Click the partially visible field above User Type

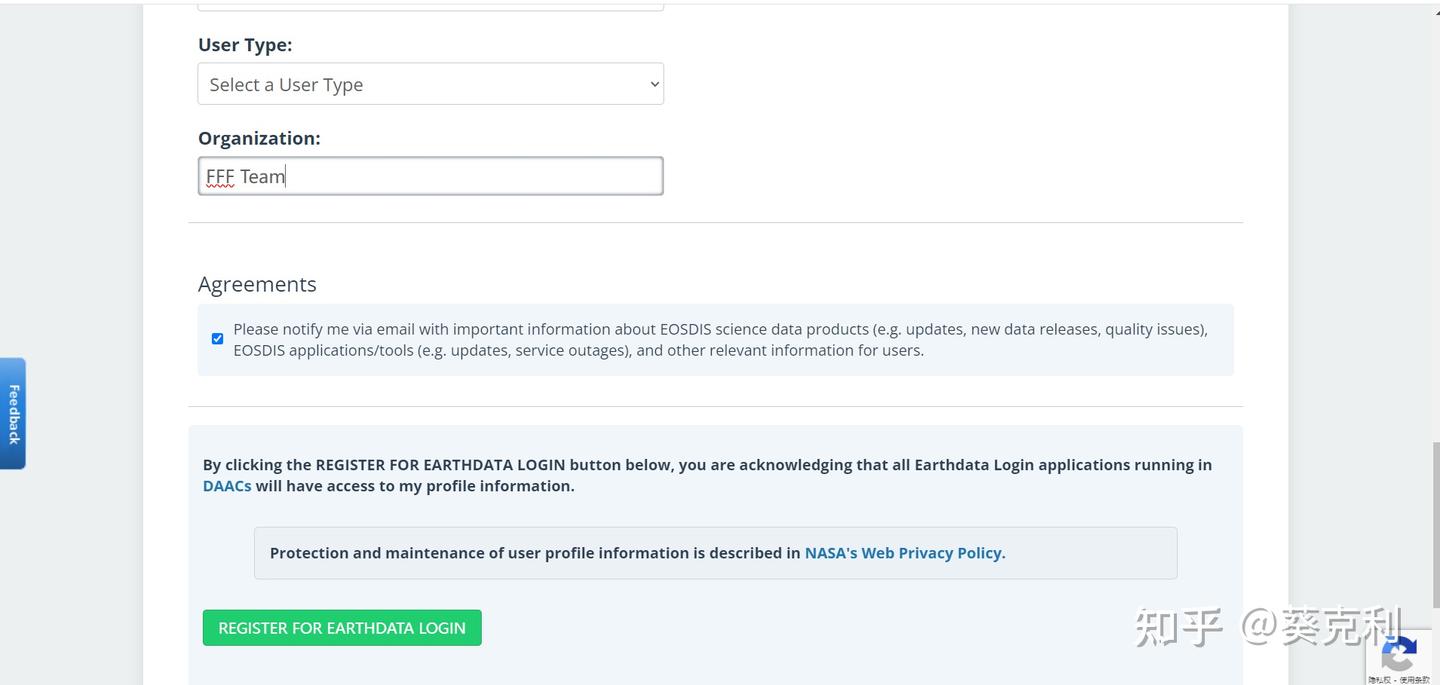click(x=430, y=6)
